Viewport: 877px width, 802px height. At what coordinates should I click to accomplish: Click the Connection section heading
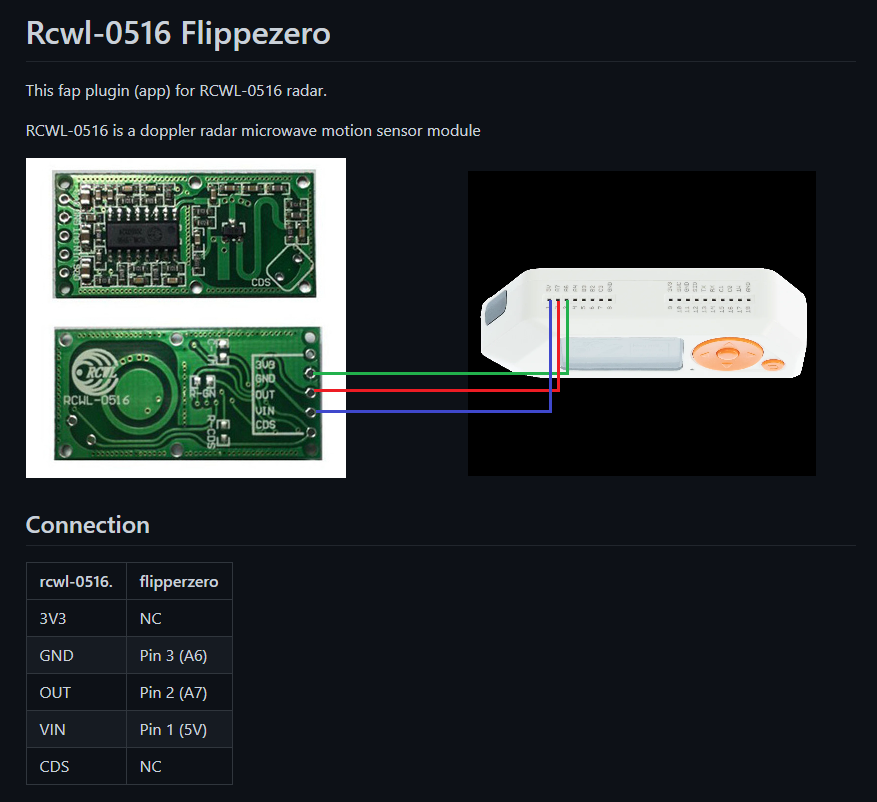(x=88, y=525)
